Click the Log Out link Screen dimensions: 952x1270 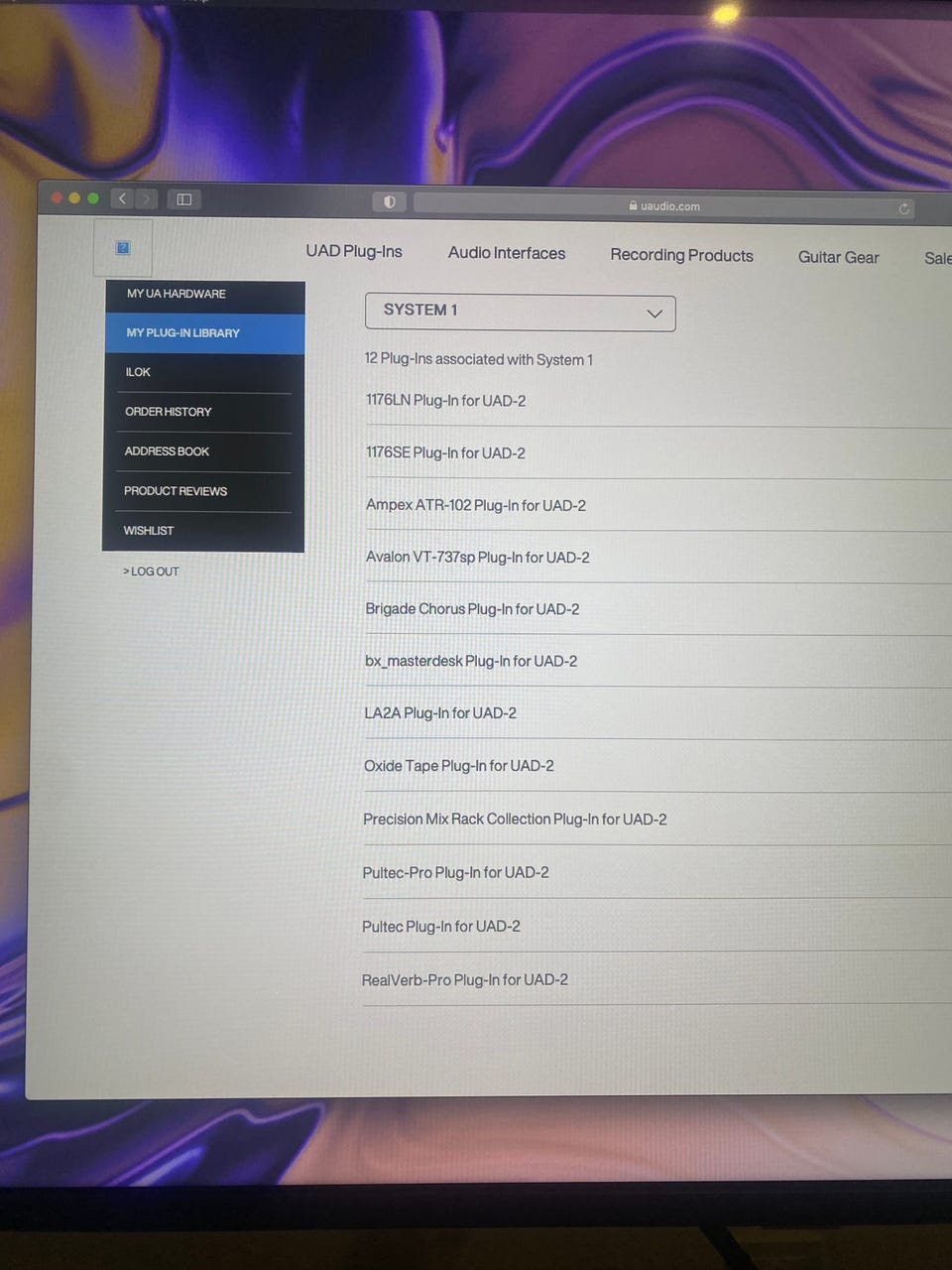151,571
